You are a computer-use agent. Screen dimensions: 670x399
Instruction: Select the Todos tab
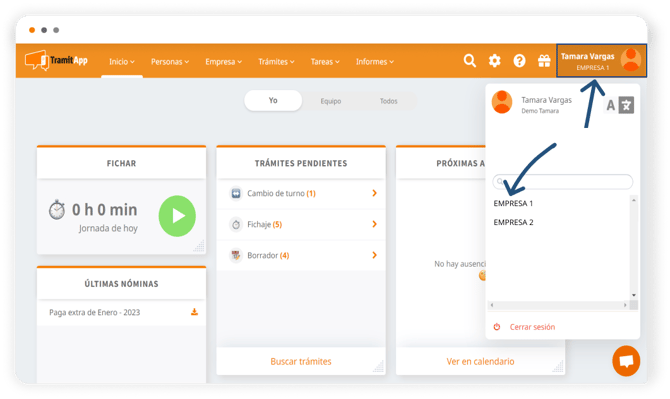(388, 101)
